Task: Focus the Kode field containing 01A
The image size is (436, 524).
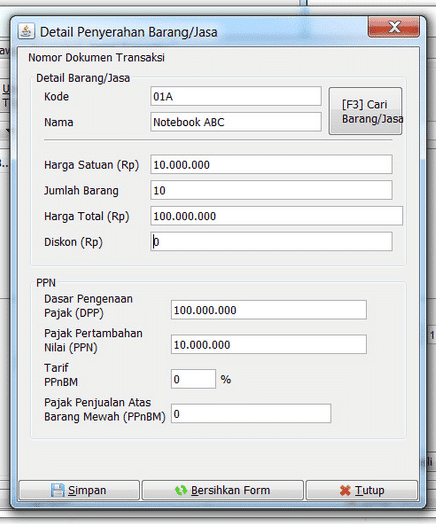Action: (236, 96)
